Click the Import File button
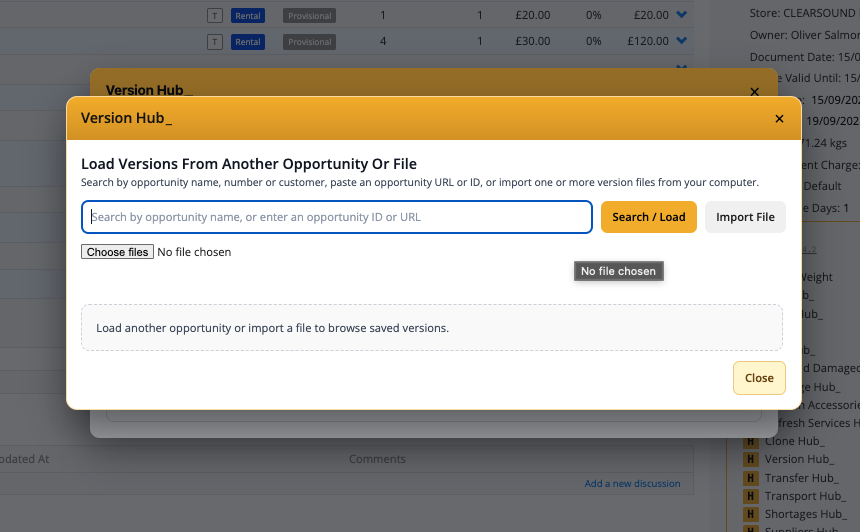Viewport: 860px width, 532px height. (745, 217)
